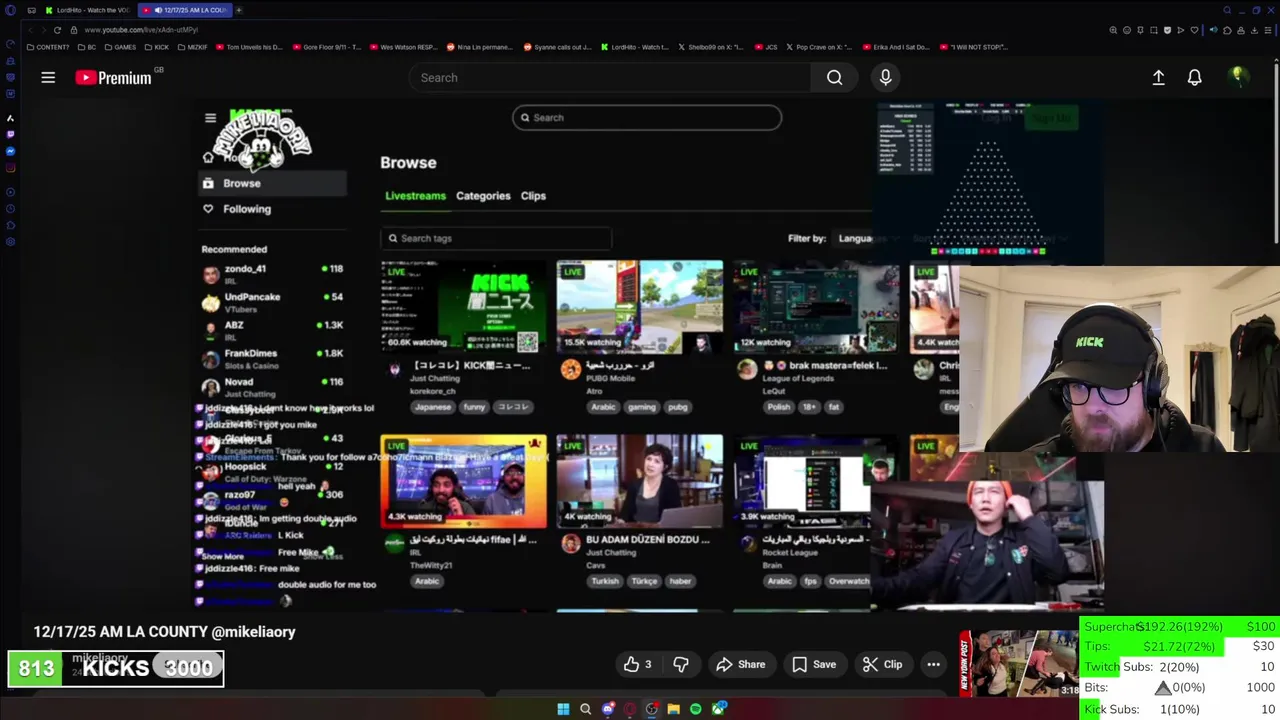Open the KICK news stream thumbnail
This screenshot has height=720, width=1280.
coord(464,307)
